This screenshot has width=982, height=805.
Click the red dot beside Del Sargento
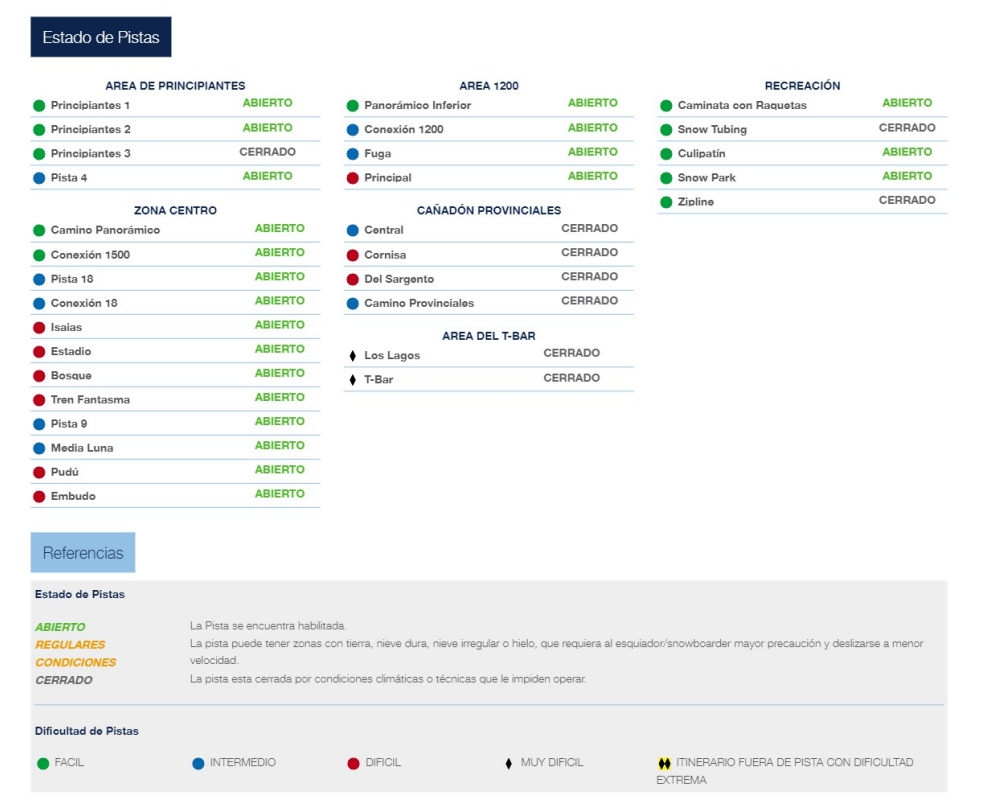point(353,280)
